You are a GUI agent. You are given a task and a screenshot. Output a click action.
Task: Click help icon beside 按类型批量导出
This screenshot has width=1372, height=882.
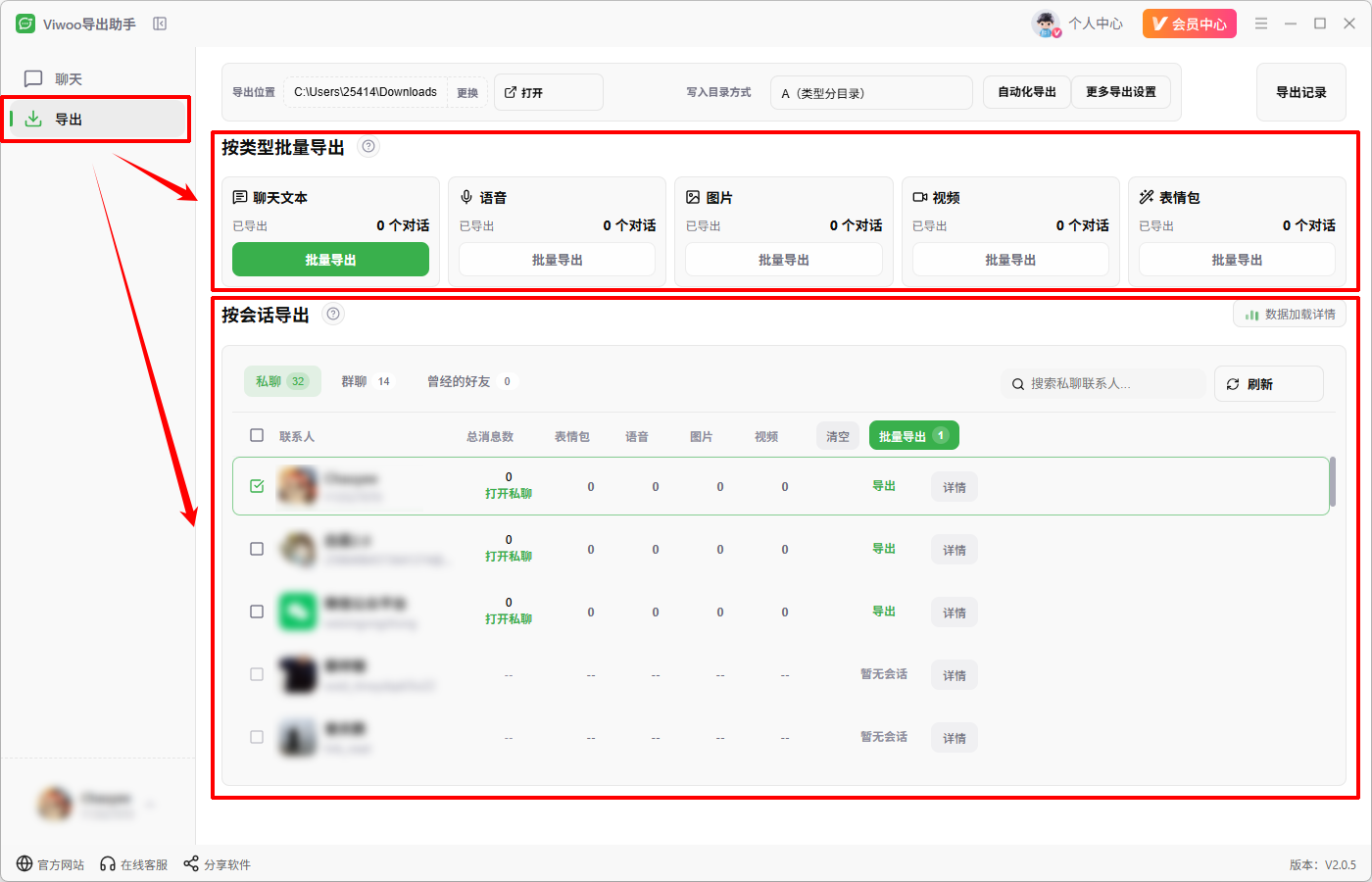(368, 147)
